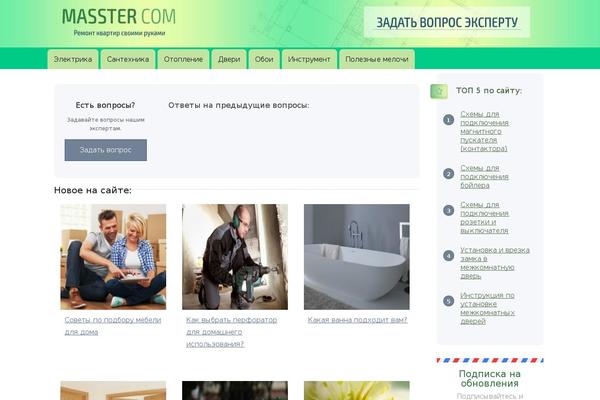Open the perforator choosing article link

click(x=231, y=332)
